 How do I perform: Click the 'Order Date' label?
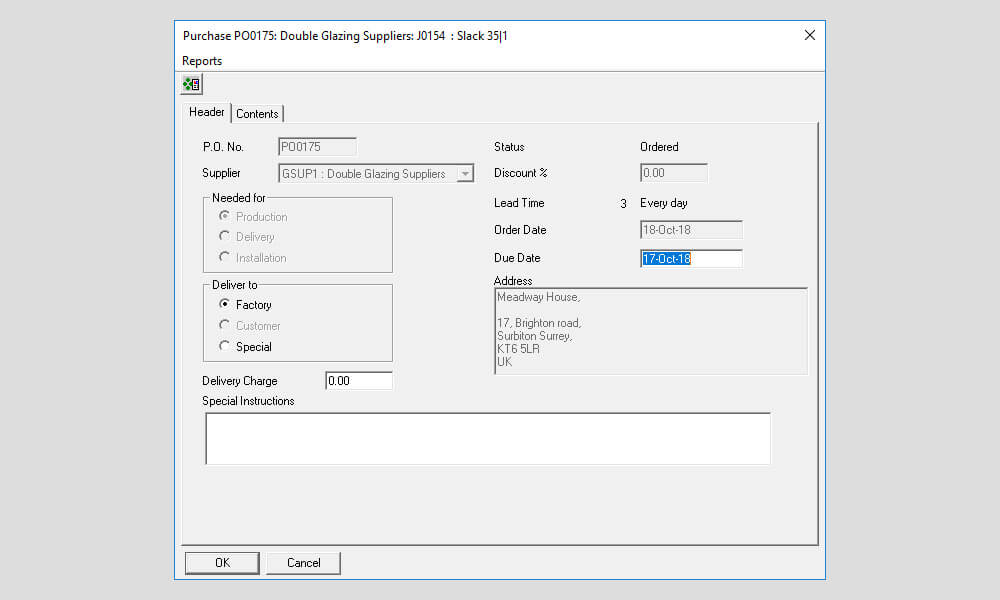pyautogui.click(x=520, y=230)
